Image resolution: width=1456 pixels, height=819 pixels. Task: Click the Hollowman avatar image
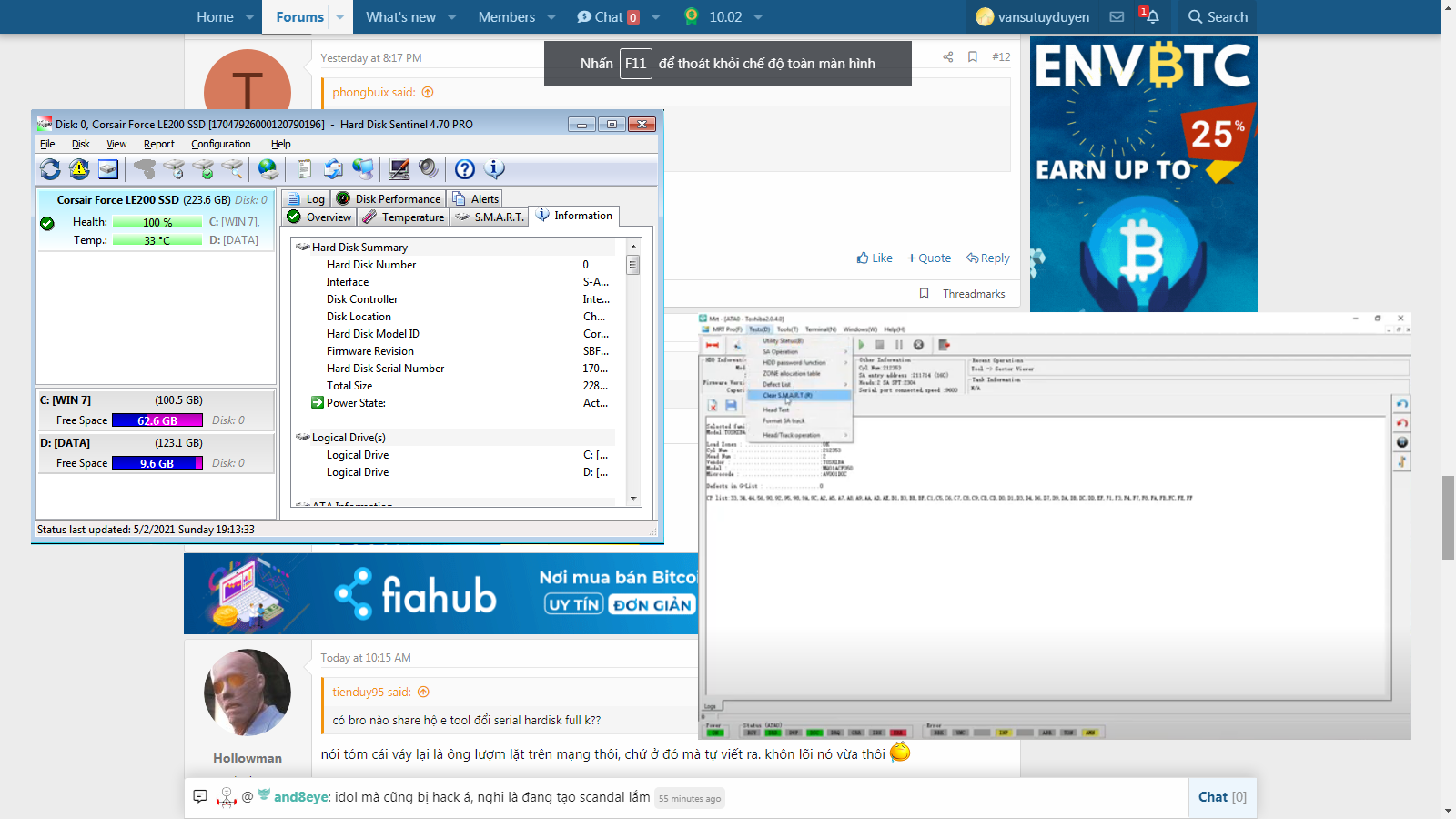[x=248, y=693]
